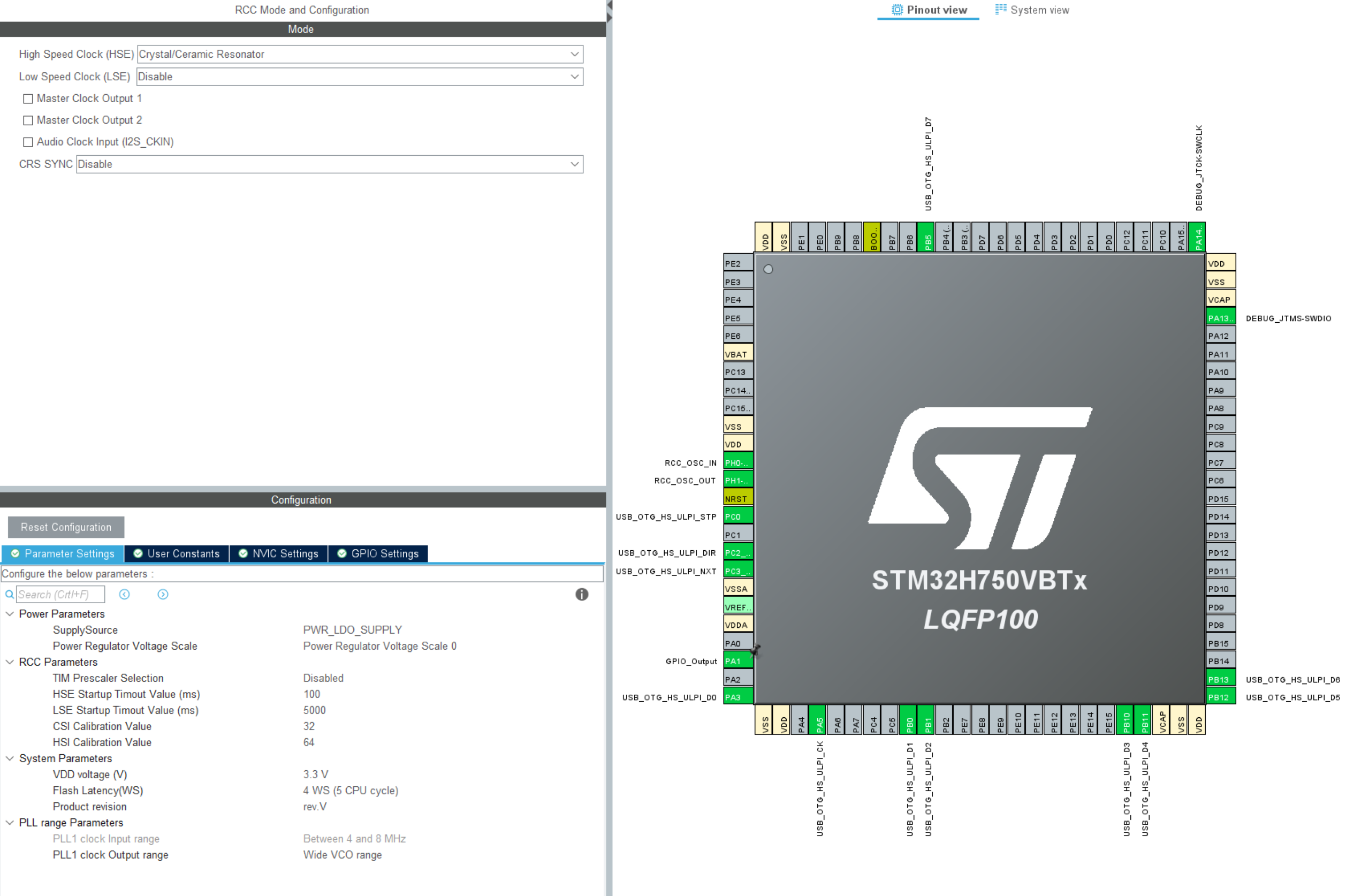Image resolution: width=1346 pixels, height=896 pixels.
Task: Click PLL1 clock Output Wide VCO range
Action: (342, 855)
